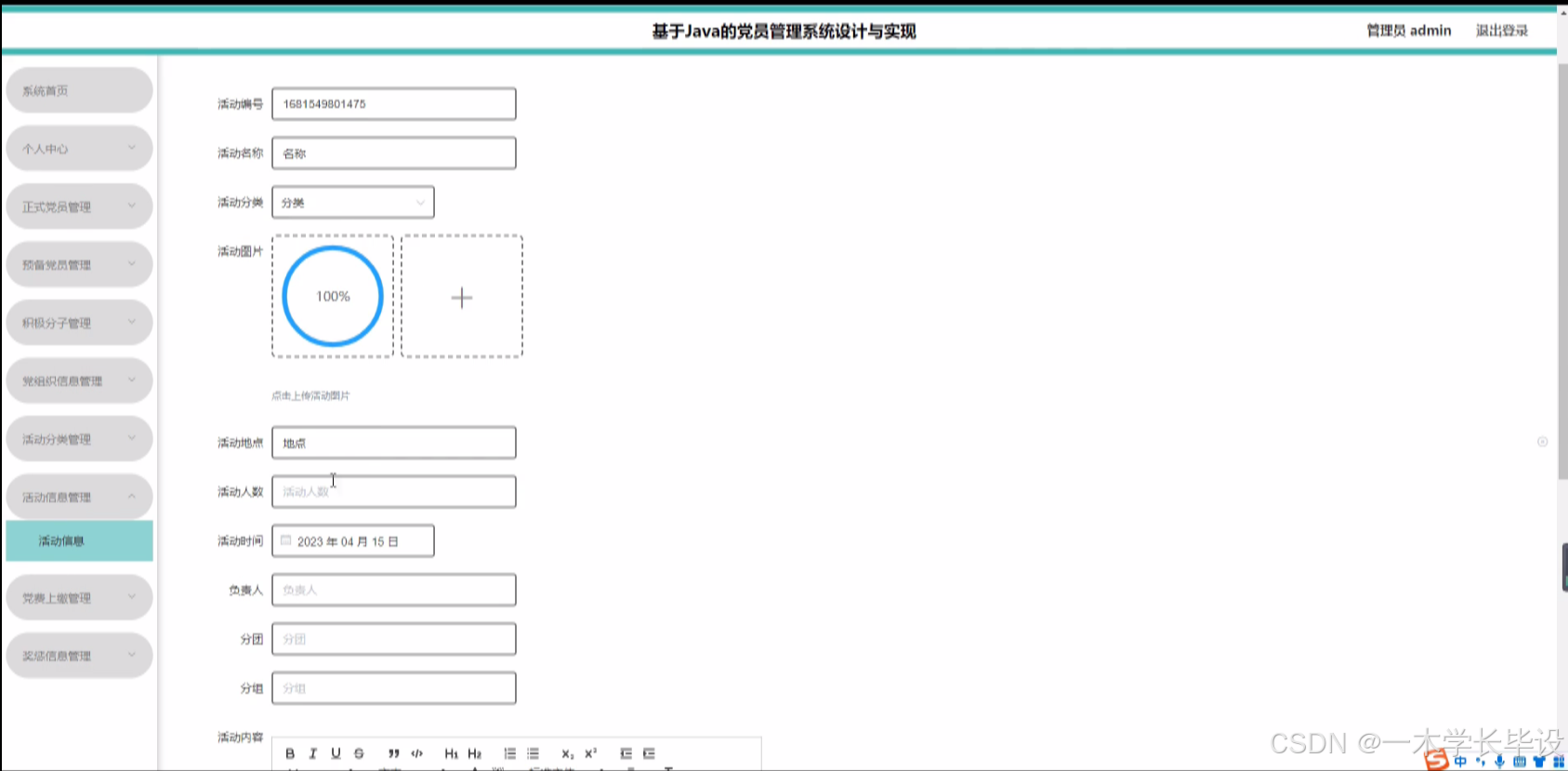
Task: Create an ordered numbered list
Action: (509, 753)
